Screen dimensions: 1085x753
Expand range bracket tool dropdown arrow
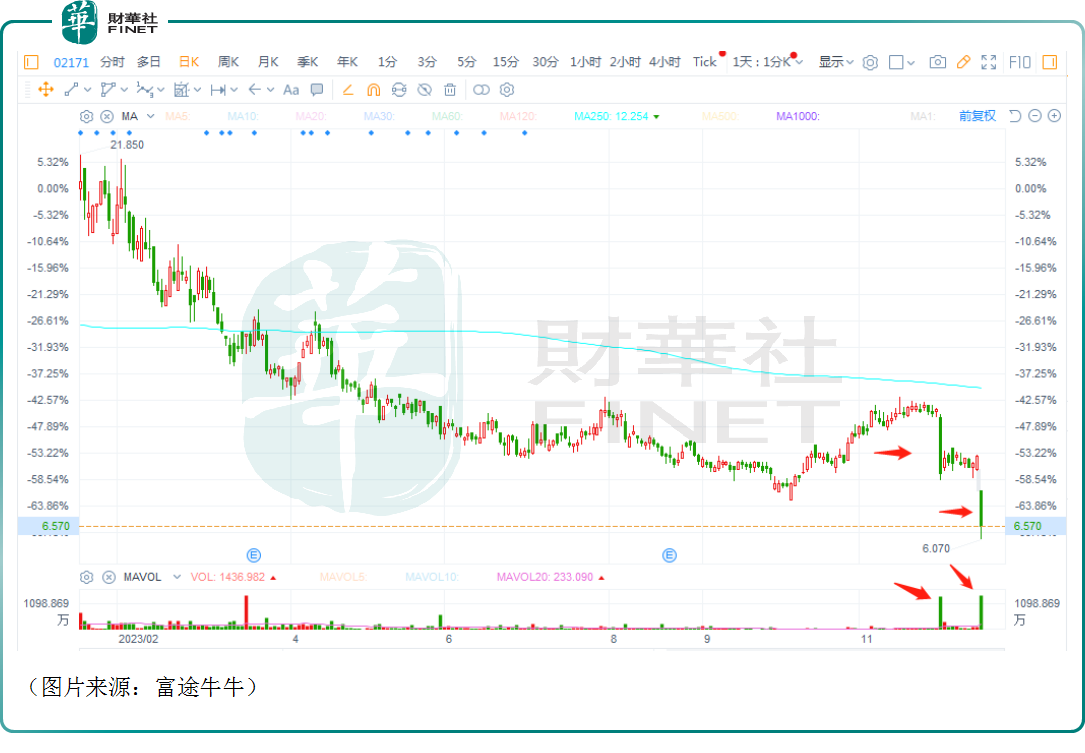[234, 89]
